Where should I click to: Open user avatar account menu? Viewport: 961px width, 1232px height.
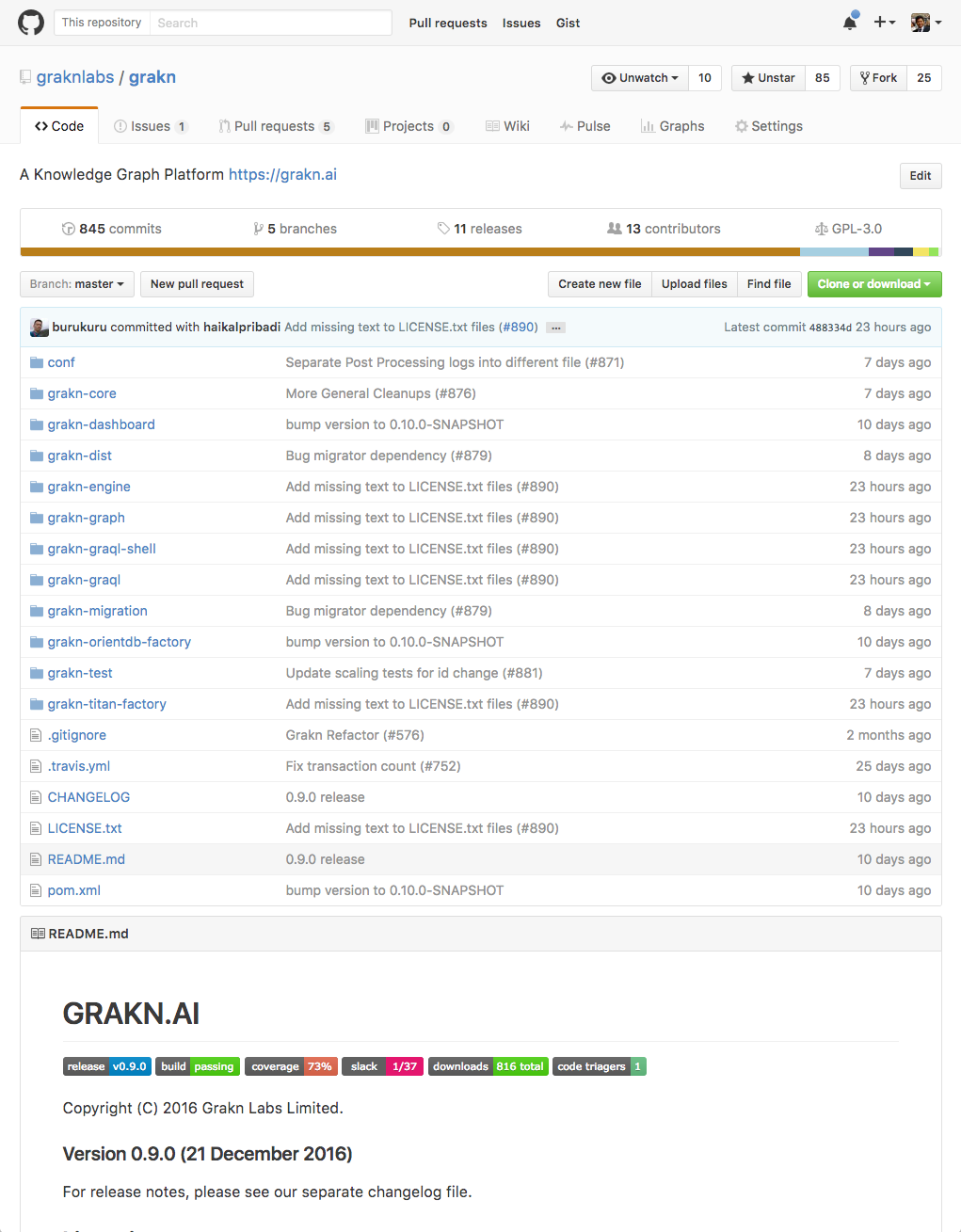coord(926,22)
